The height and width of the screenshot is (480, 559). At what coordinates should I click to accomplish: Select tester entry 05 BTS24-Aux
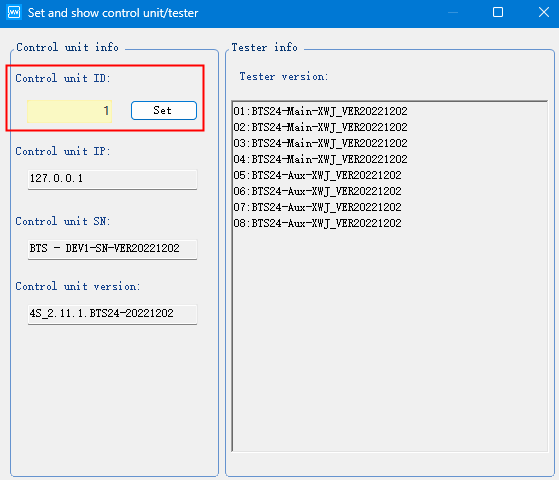[x=317, y=175]
